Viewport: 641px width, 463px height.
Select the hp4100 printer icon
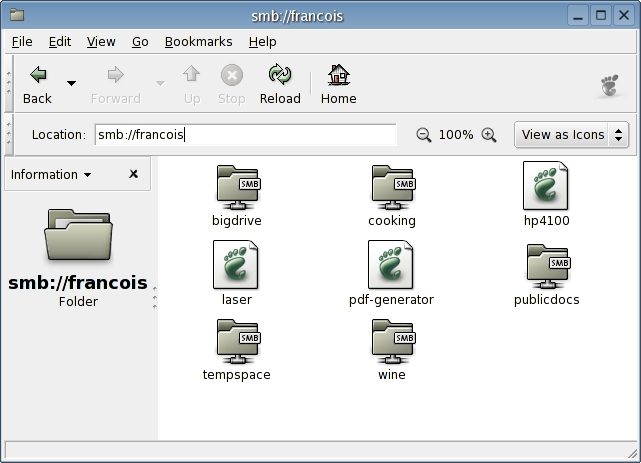[546, 187]
